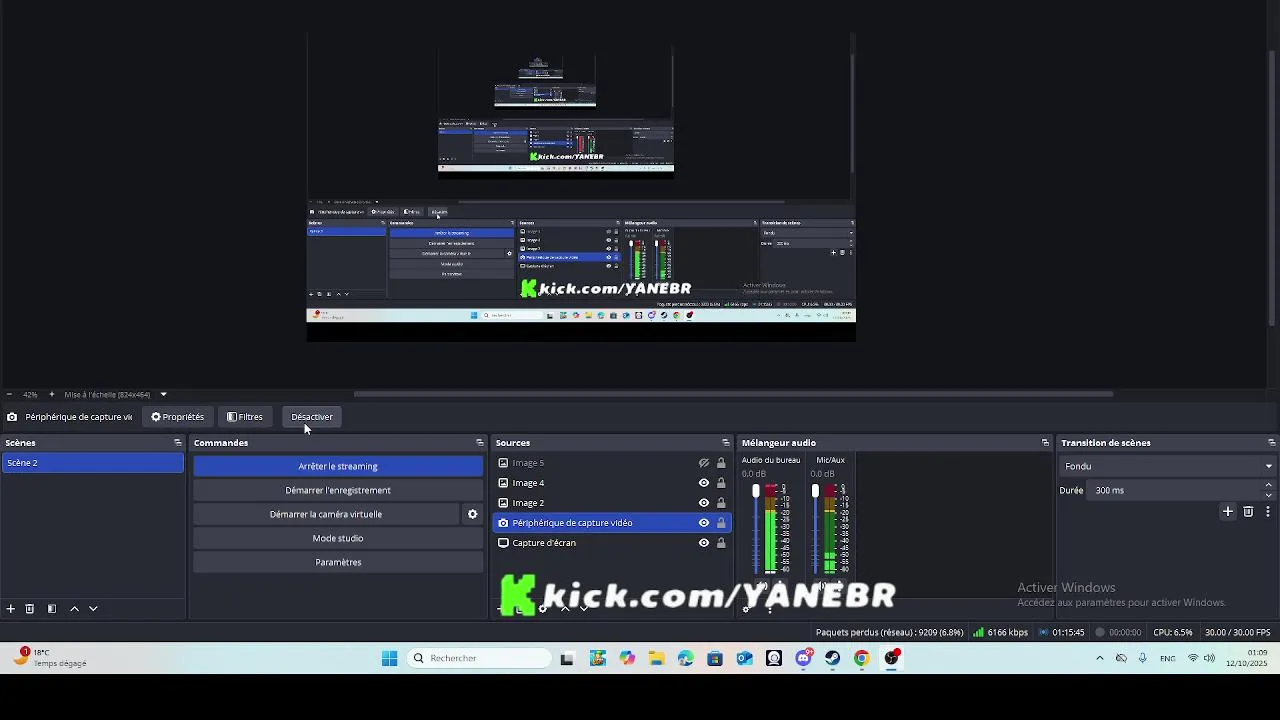Hide the Image 4 source
Viewport: 1280px width, 720px height.
(x=704, y=483)
